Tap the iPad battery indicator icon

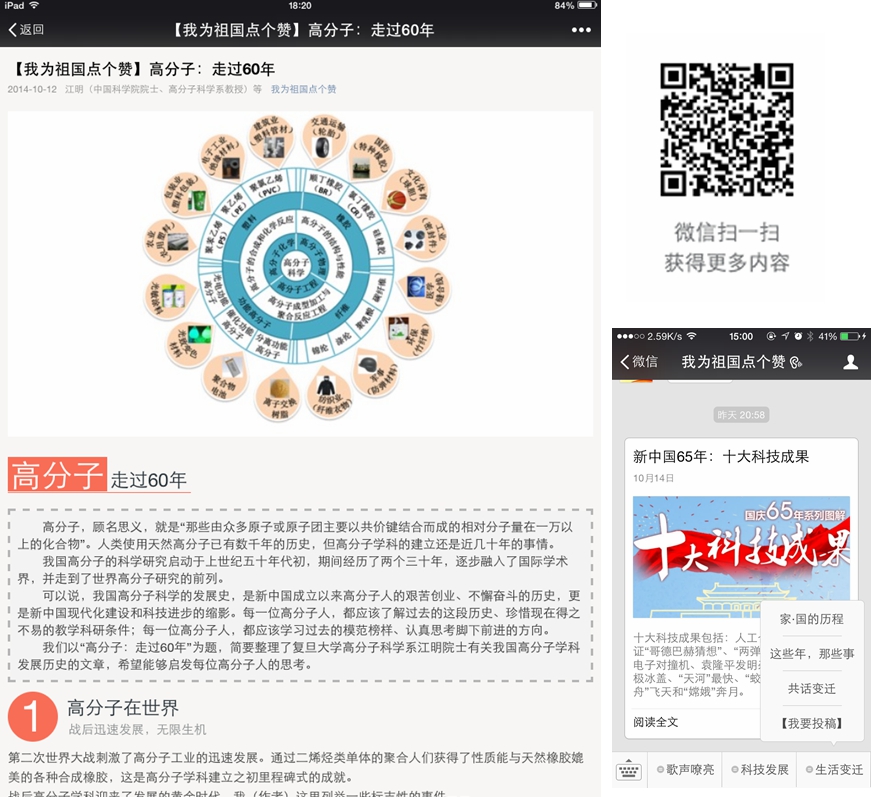(x=587, y=6)
